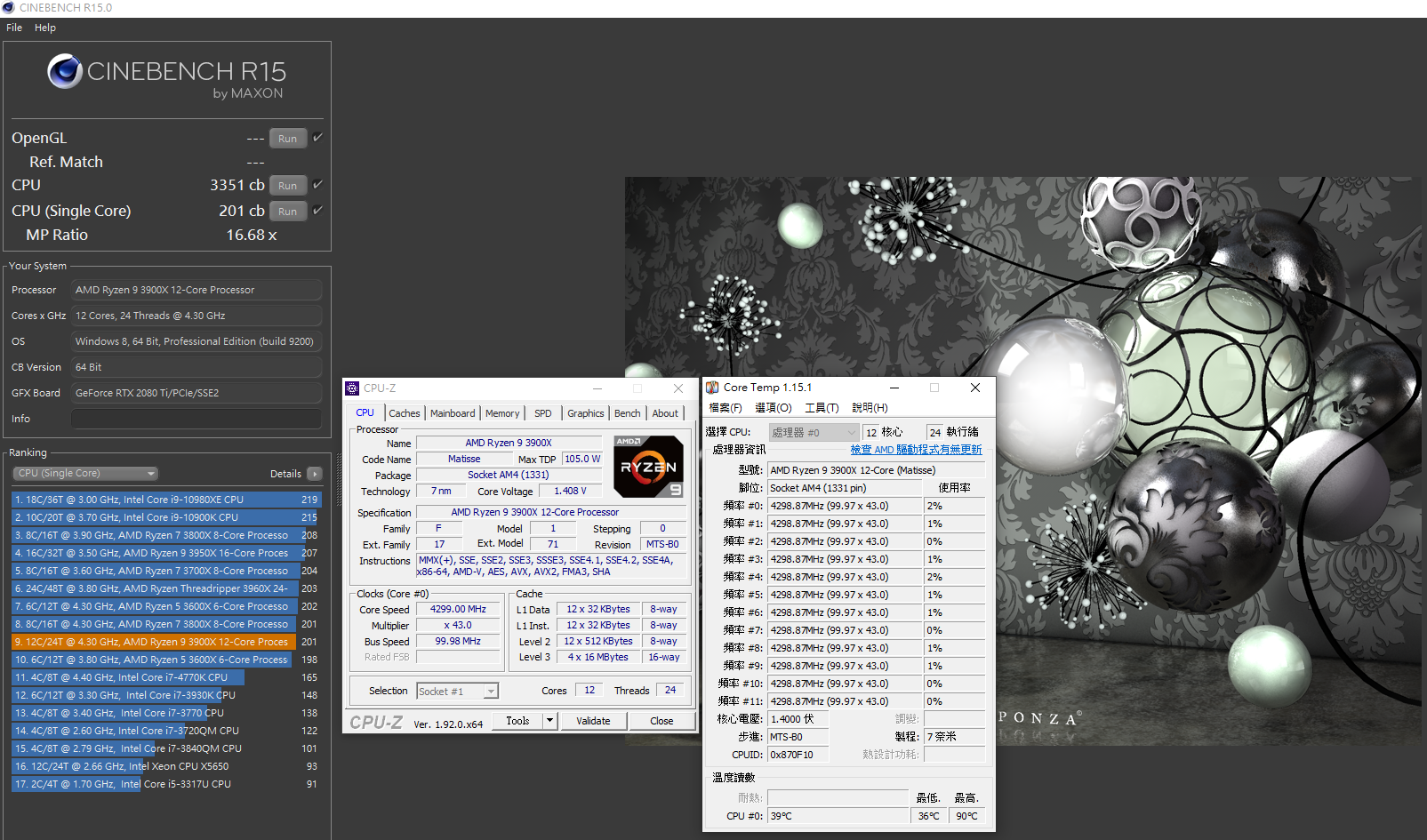
Task: Click the Level 3 cache value 4 x 16 MBytes
Action: coord(598,658)
